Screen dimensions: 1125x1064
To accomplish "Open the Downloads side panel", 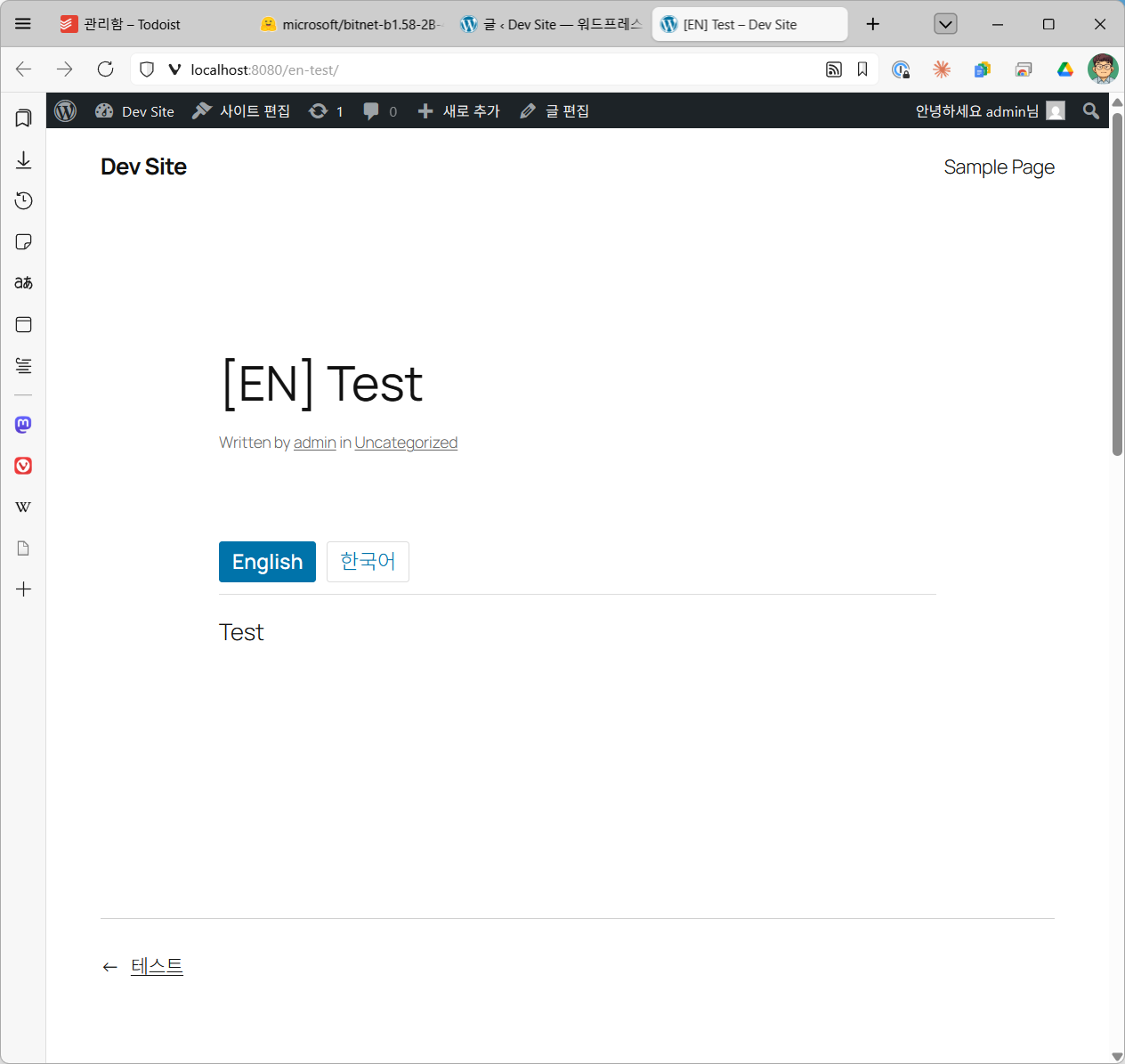I will coord(23,159).
